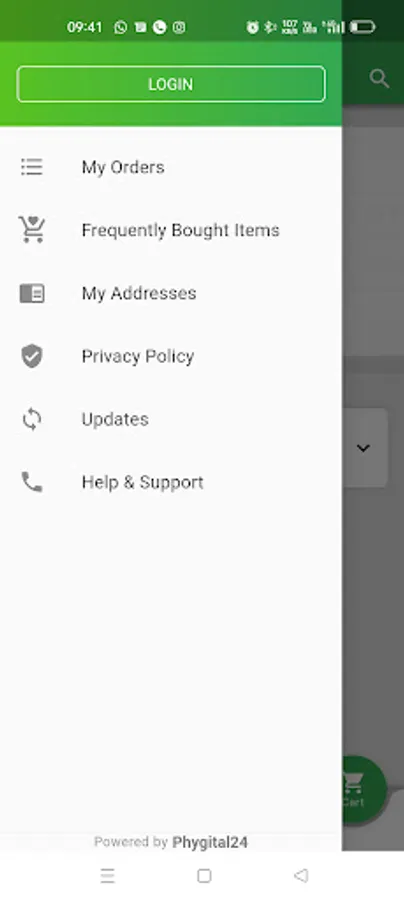
Task: Open recent apps via three-line nav icon
Action: pos(107,875)
